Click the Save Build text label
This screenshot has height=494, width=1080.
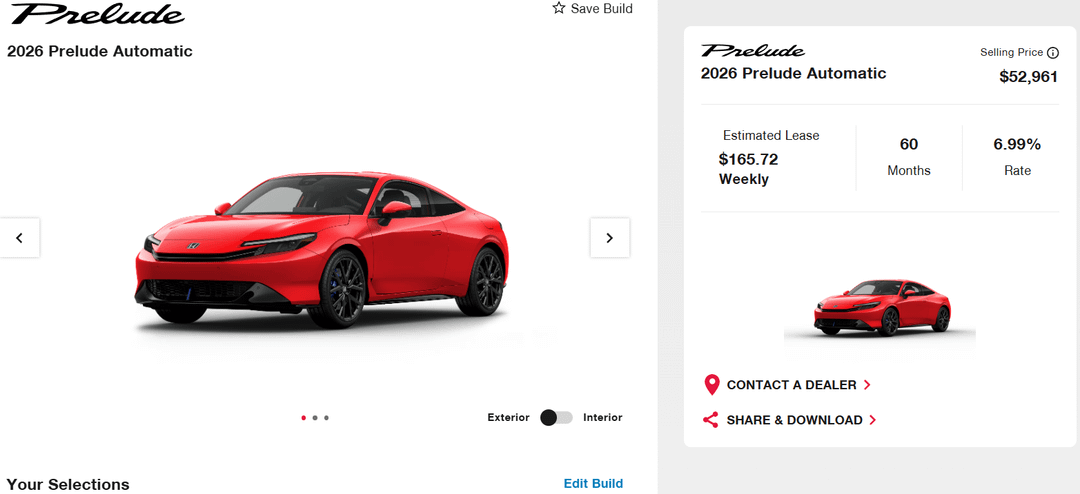click(601, 9)
